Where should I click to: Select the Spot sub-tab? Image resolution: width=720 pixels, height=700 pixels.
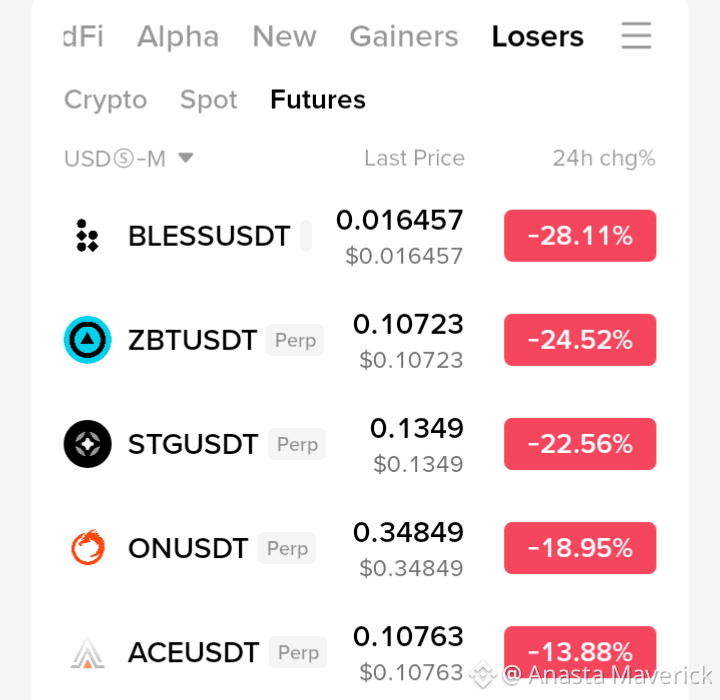click(209, 100)
